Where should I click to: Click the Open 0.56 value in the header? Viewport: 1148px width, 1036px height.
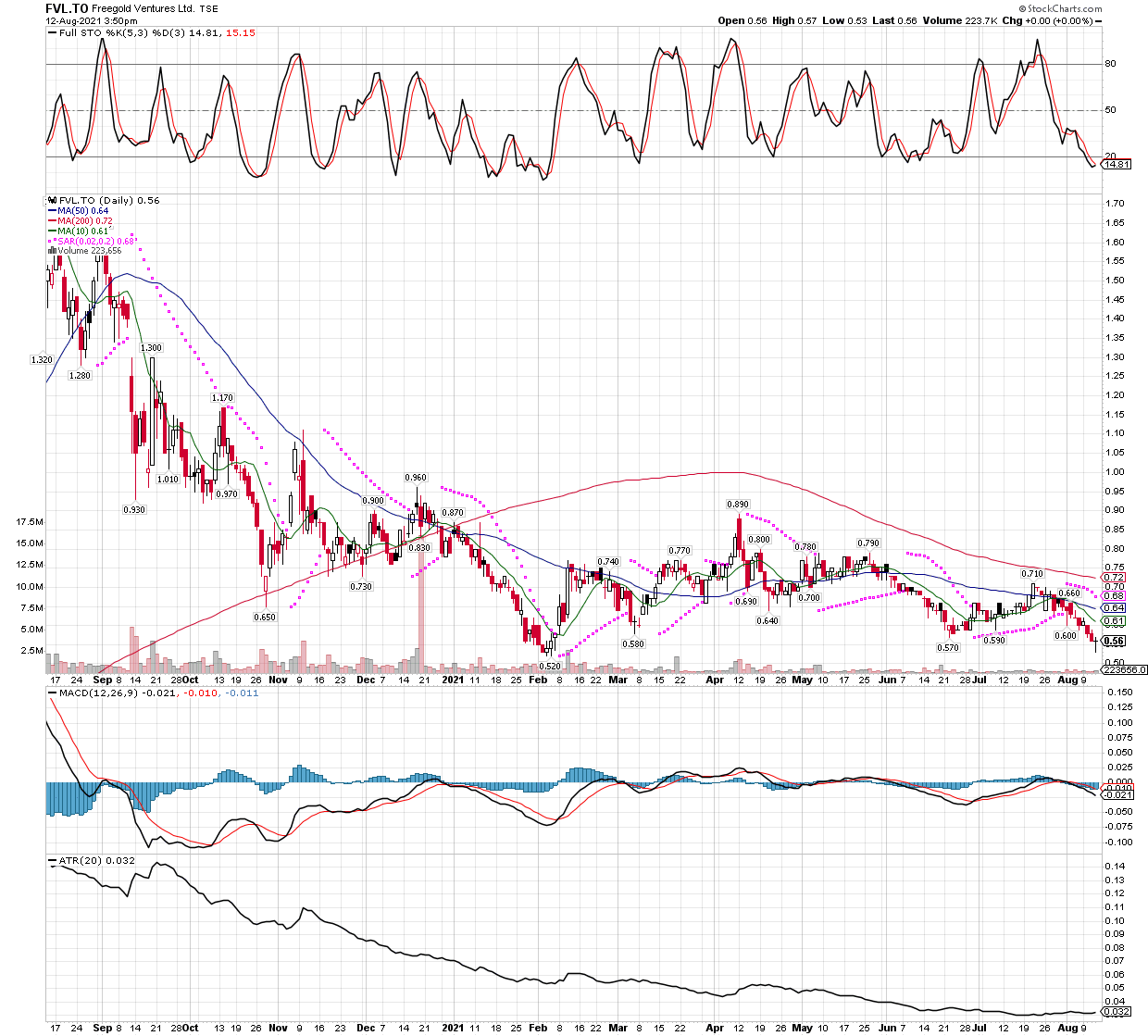click(x=742, y=20)
